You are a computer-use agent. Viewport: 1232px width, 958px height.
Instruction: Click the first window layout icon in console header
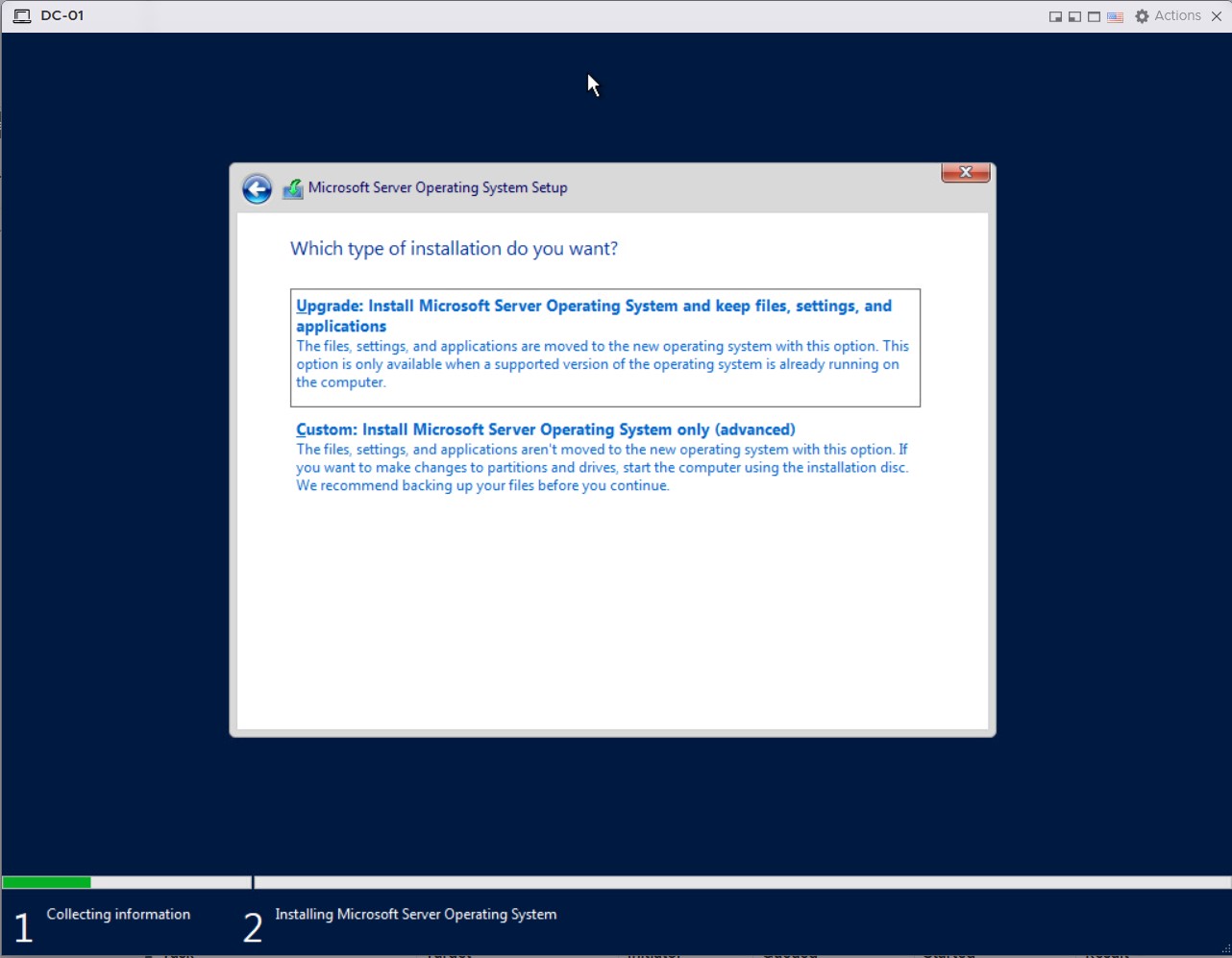[1055, 16]
